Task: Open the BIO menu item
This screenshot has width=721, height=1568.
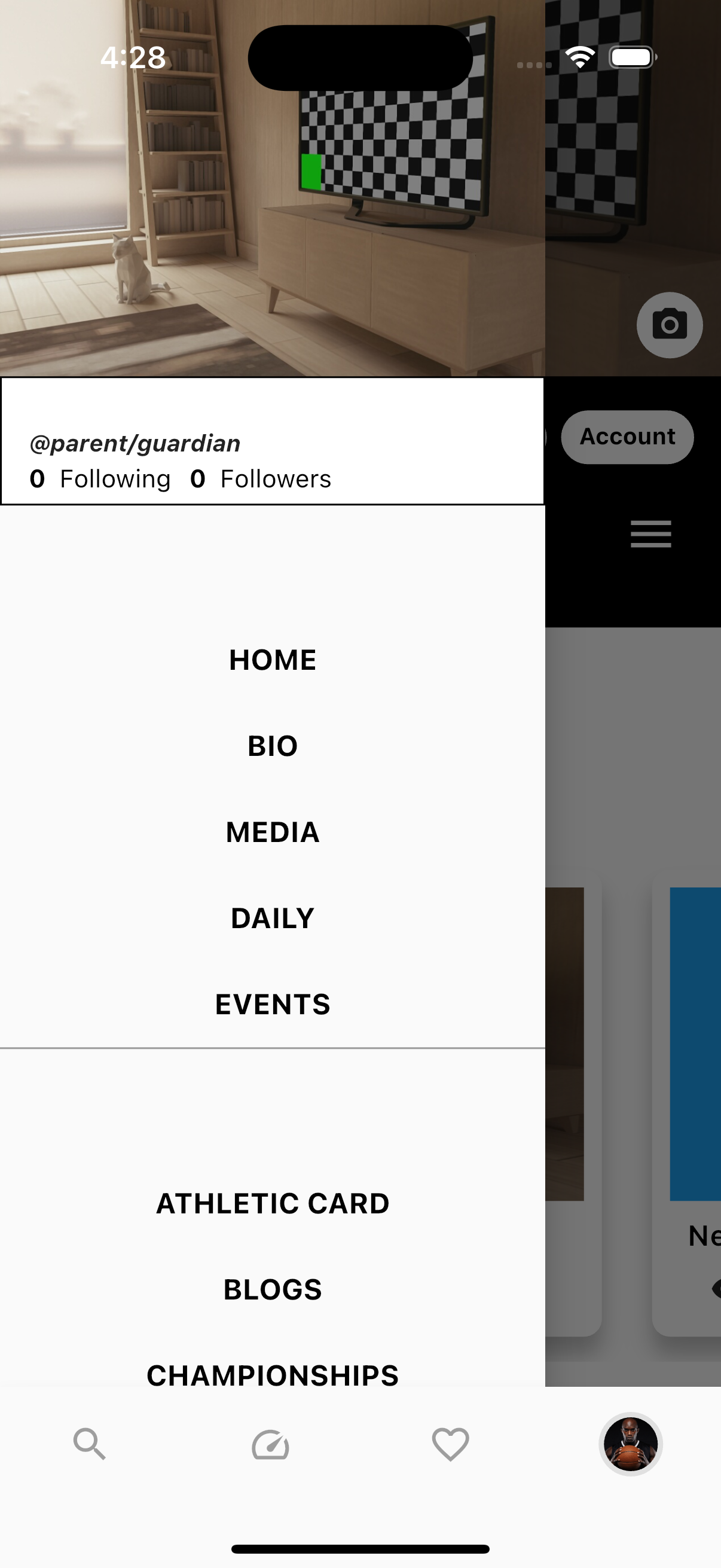Action: pos(273,746)
